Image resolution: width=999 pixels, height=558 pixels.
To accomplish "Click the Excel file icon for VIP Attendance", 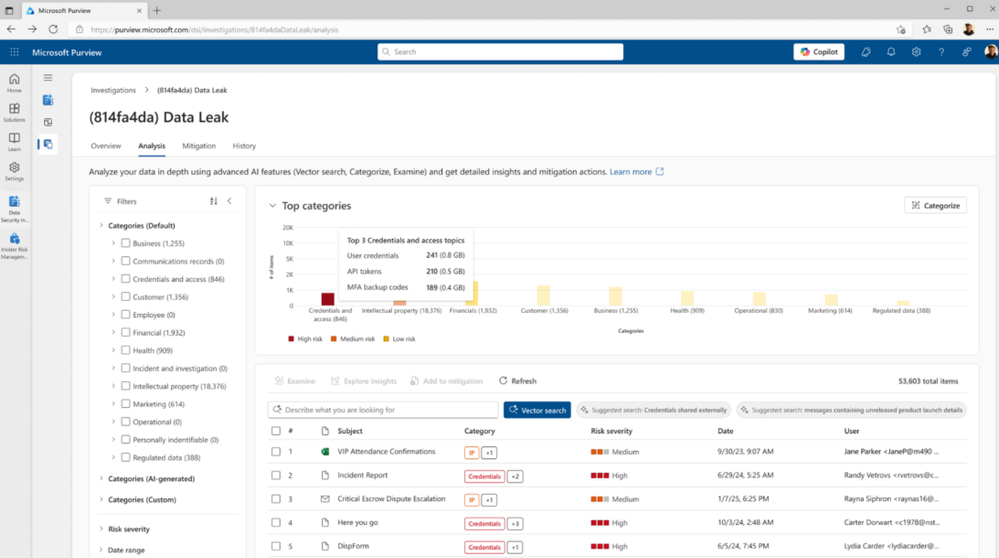I will tap(325, 452).
